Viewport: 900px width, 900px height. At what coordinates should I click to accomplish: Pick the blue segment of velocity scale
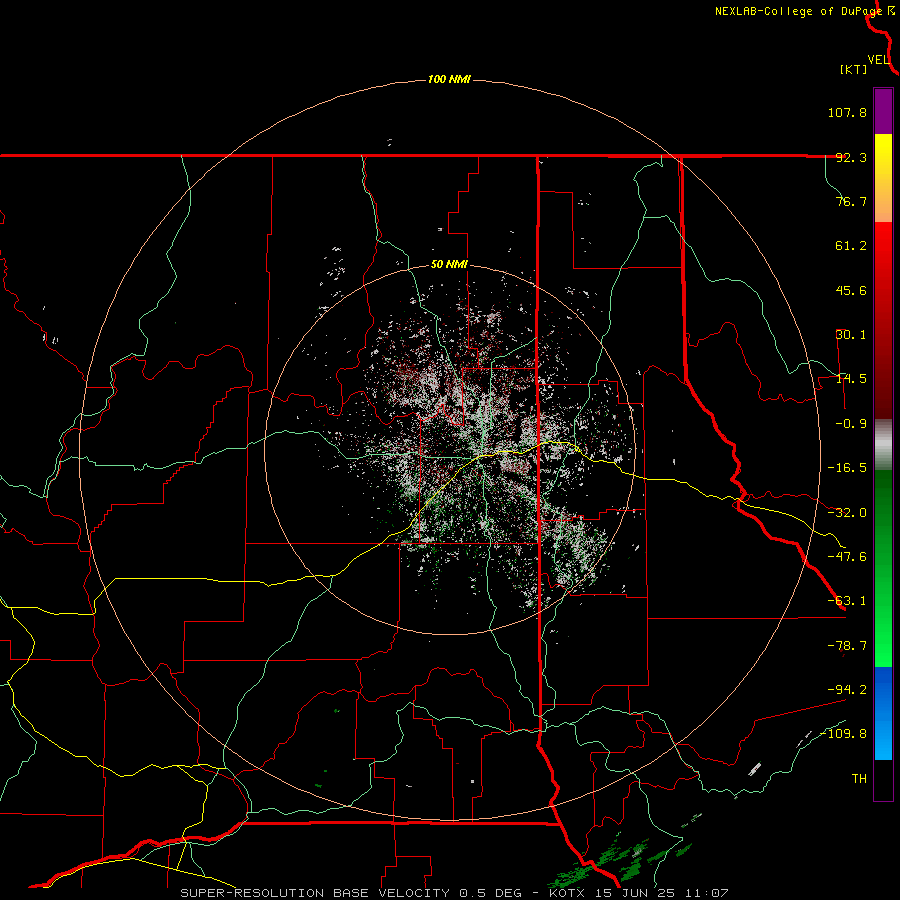point(883,713)
